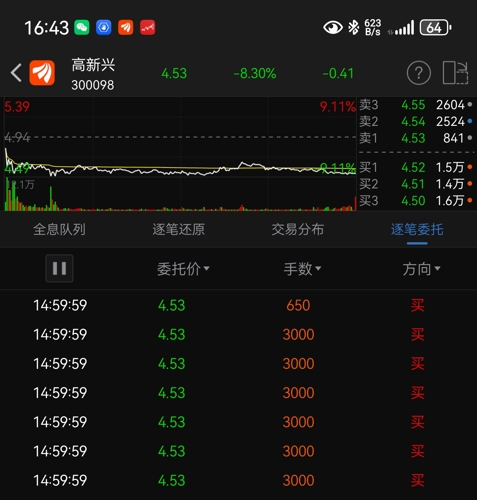477x500 pixels.
Task: Tap the intraday price line chart
Action: click(180, 137)
